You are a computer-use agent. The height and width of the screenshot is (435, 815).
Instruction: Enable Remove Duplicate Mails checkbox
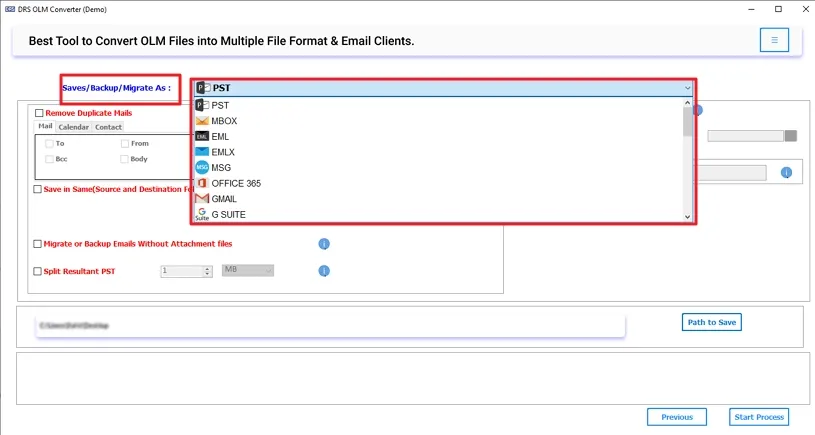(39, 113)
